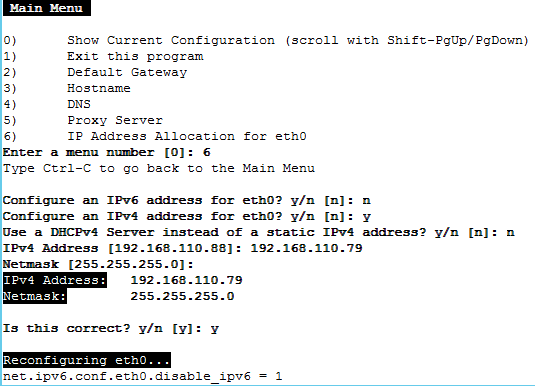Click the highlighted Netmask label
The image size is (535, 386).
click(x=35, y=296)
